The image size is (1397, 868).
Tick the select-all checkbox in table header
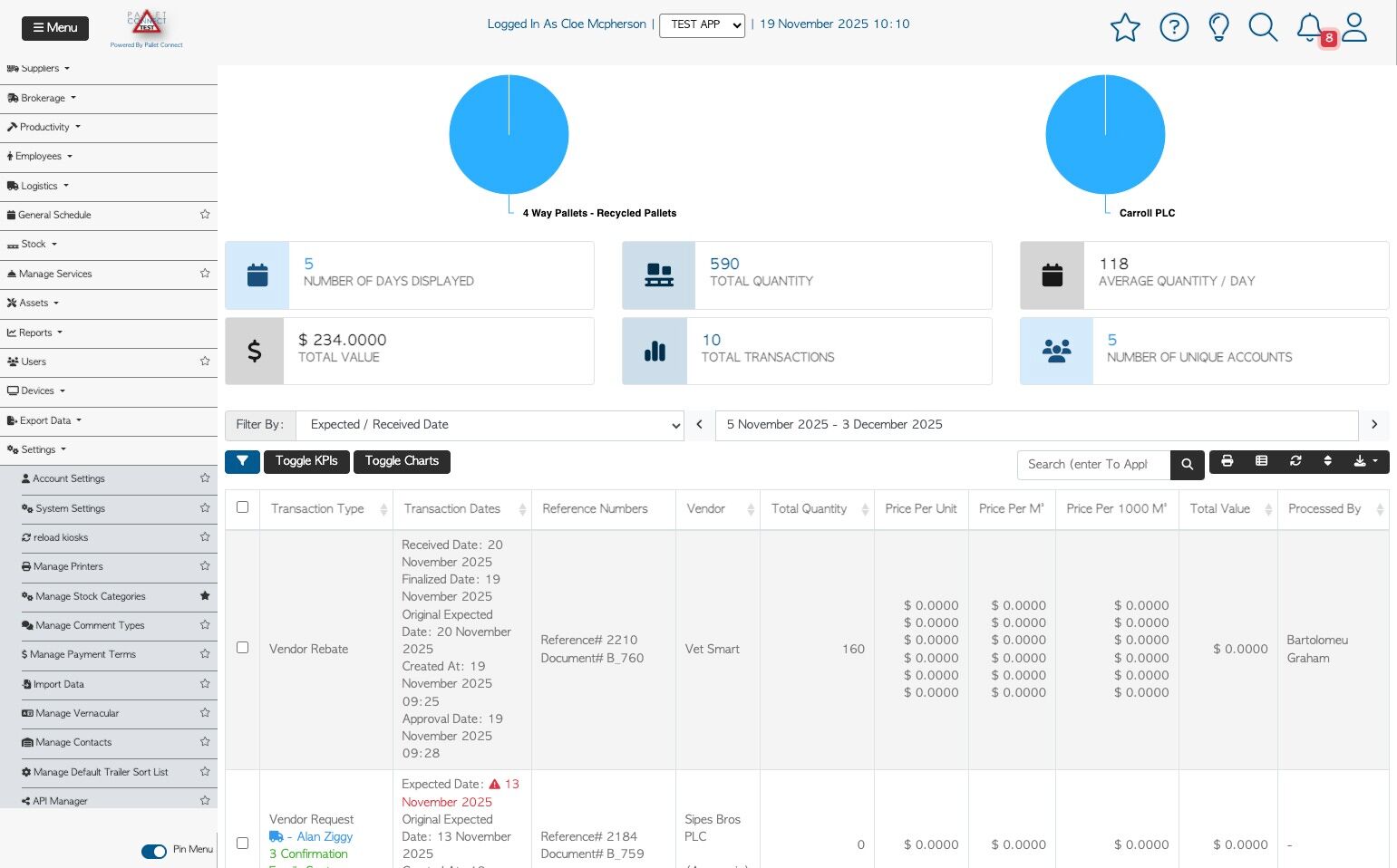point(242,507)
